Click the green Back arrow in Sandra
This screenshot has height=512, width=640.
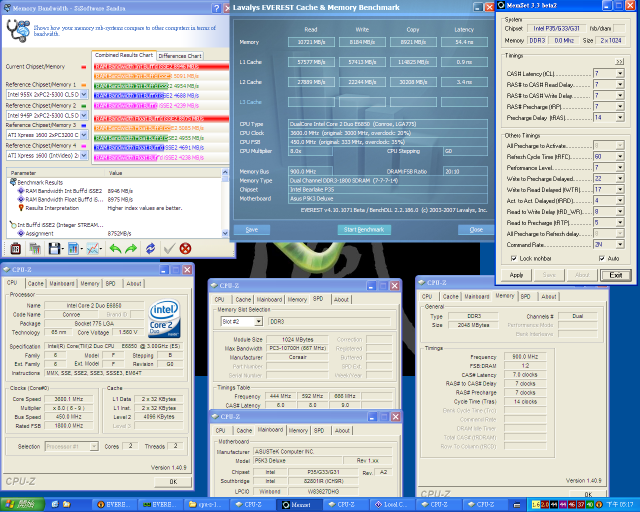(x=115, y=248)
